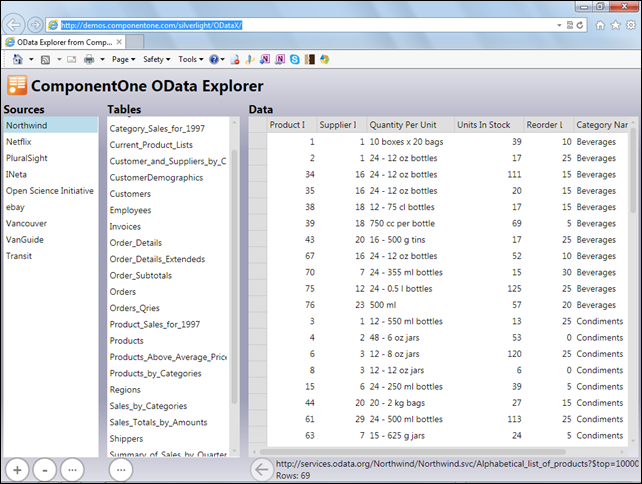Click the Sources more options ellipsis button
642x484 pixels.
(x=72, y=470)
